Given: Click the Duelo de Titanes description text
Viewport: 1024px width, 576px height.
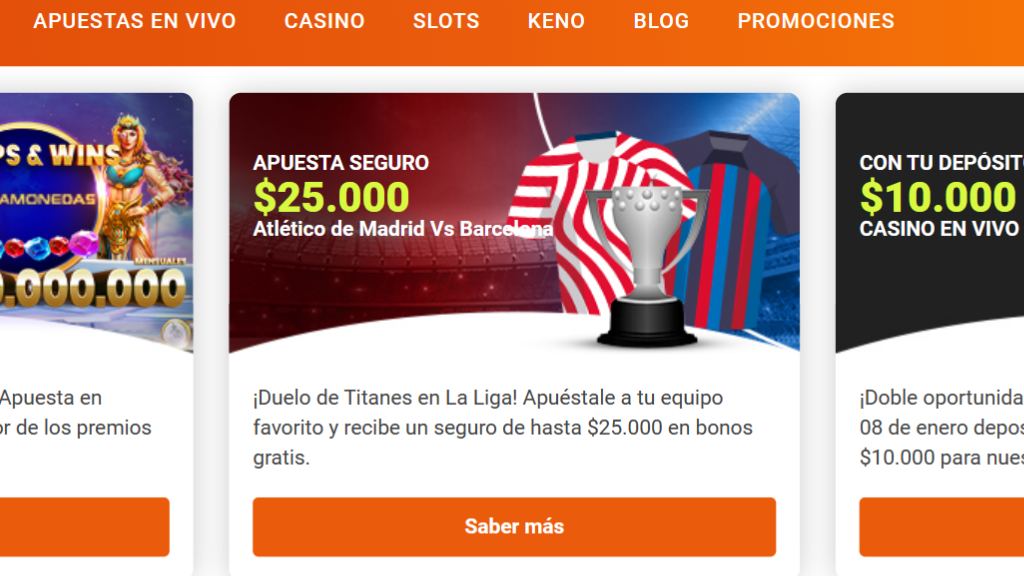Looking at the screenshot, I should (503, 428).
